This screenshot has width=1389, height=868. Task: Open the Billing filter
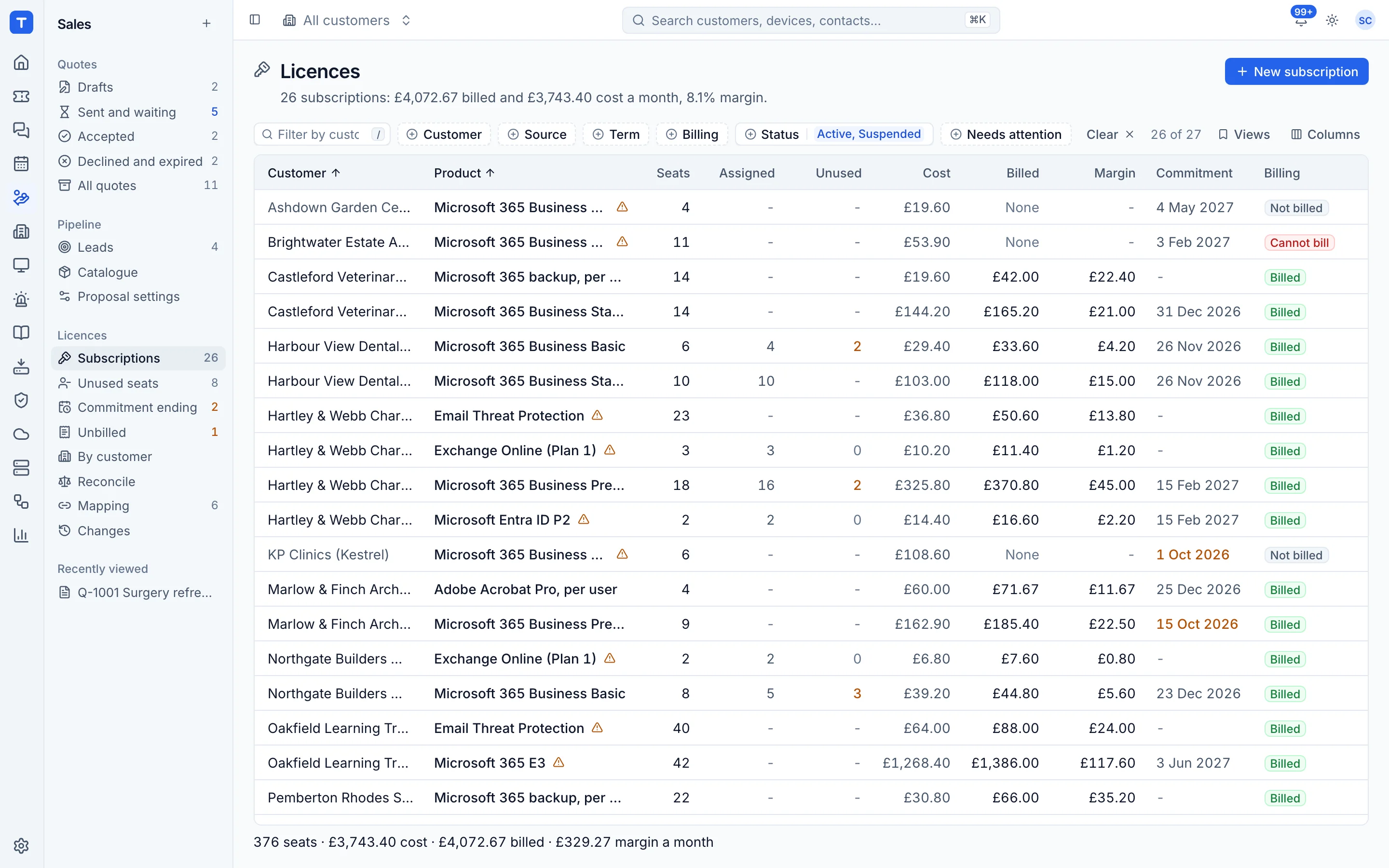click(692, 135)
